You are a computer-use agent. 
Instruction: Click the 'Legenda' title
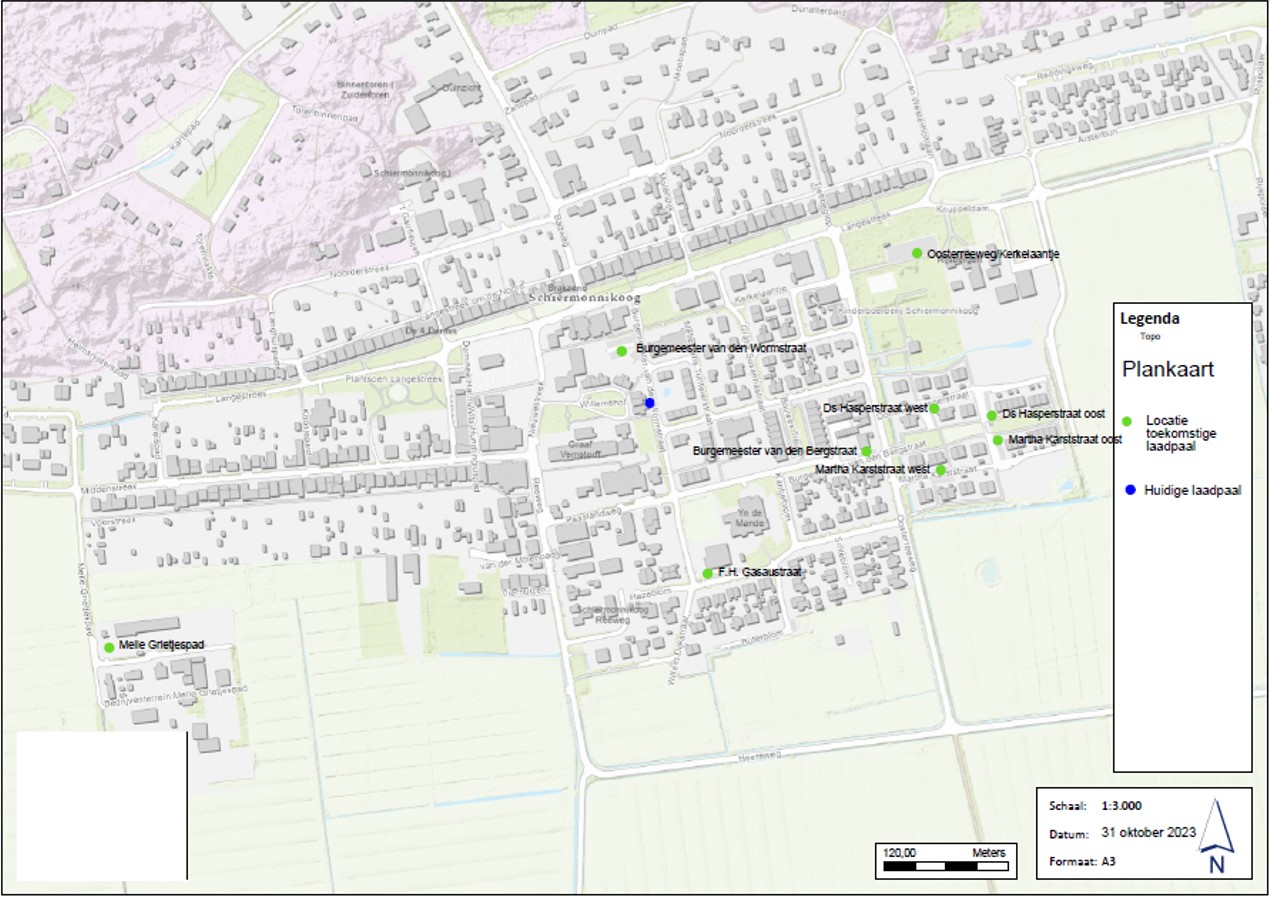tap(1149, 320)
